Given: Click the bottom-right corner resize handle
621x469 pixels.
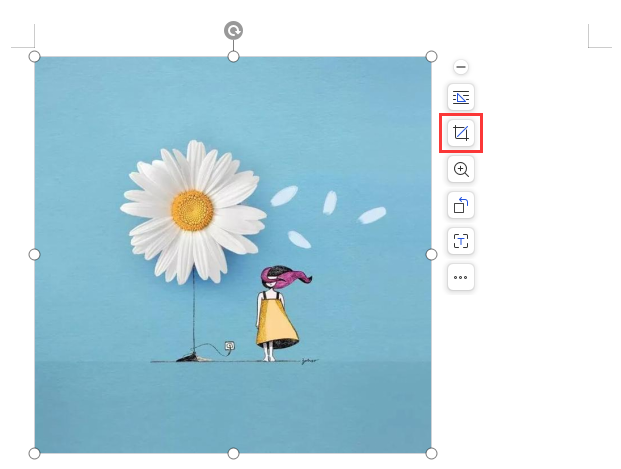Looking at the screenshot, I should 431,453.
